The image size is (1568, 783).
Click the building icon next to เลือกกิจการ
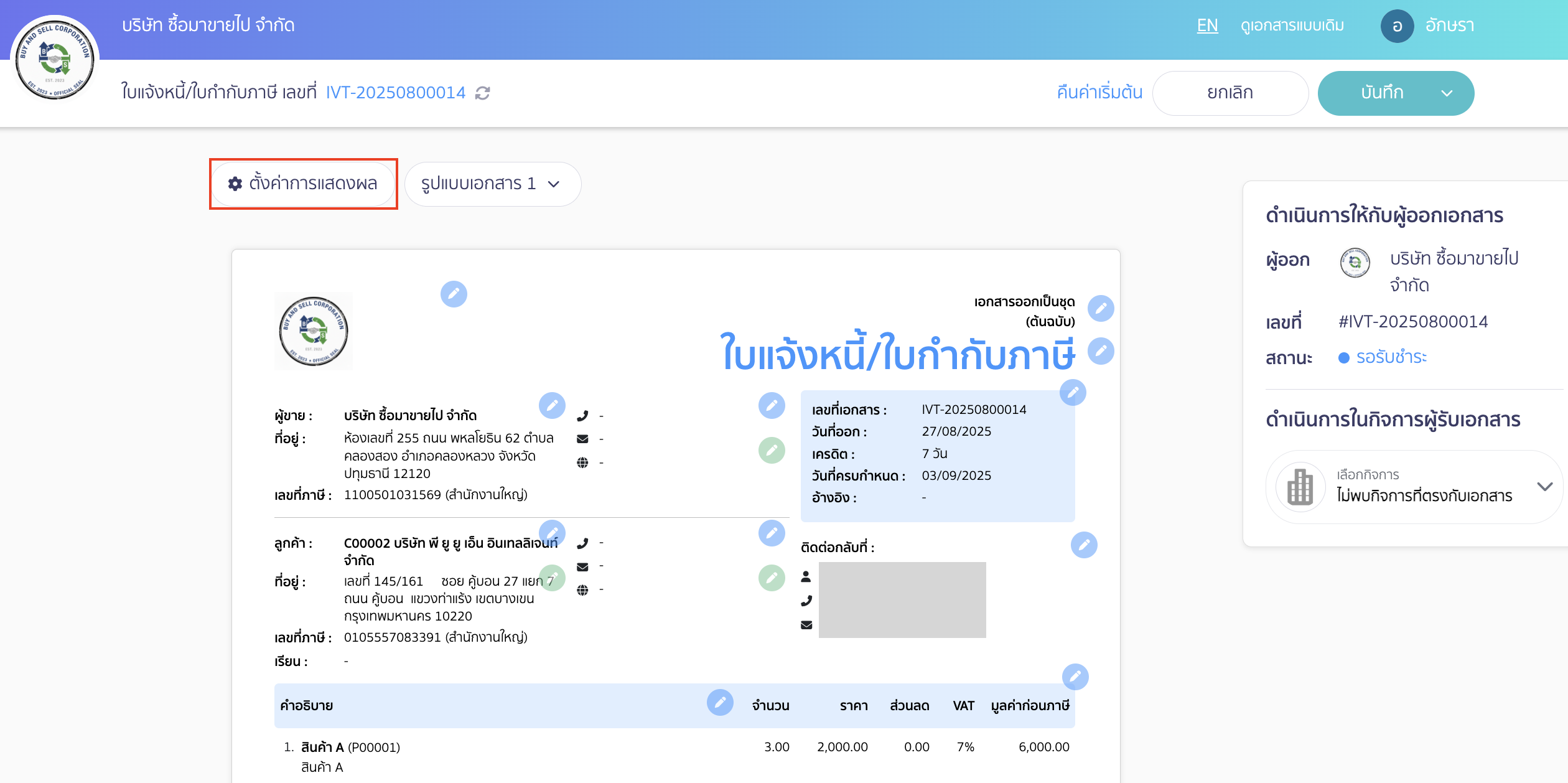tap(1299, 487)
